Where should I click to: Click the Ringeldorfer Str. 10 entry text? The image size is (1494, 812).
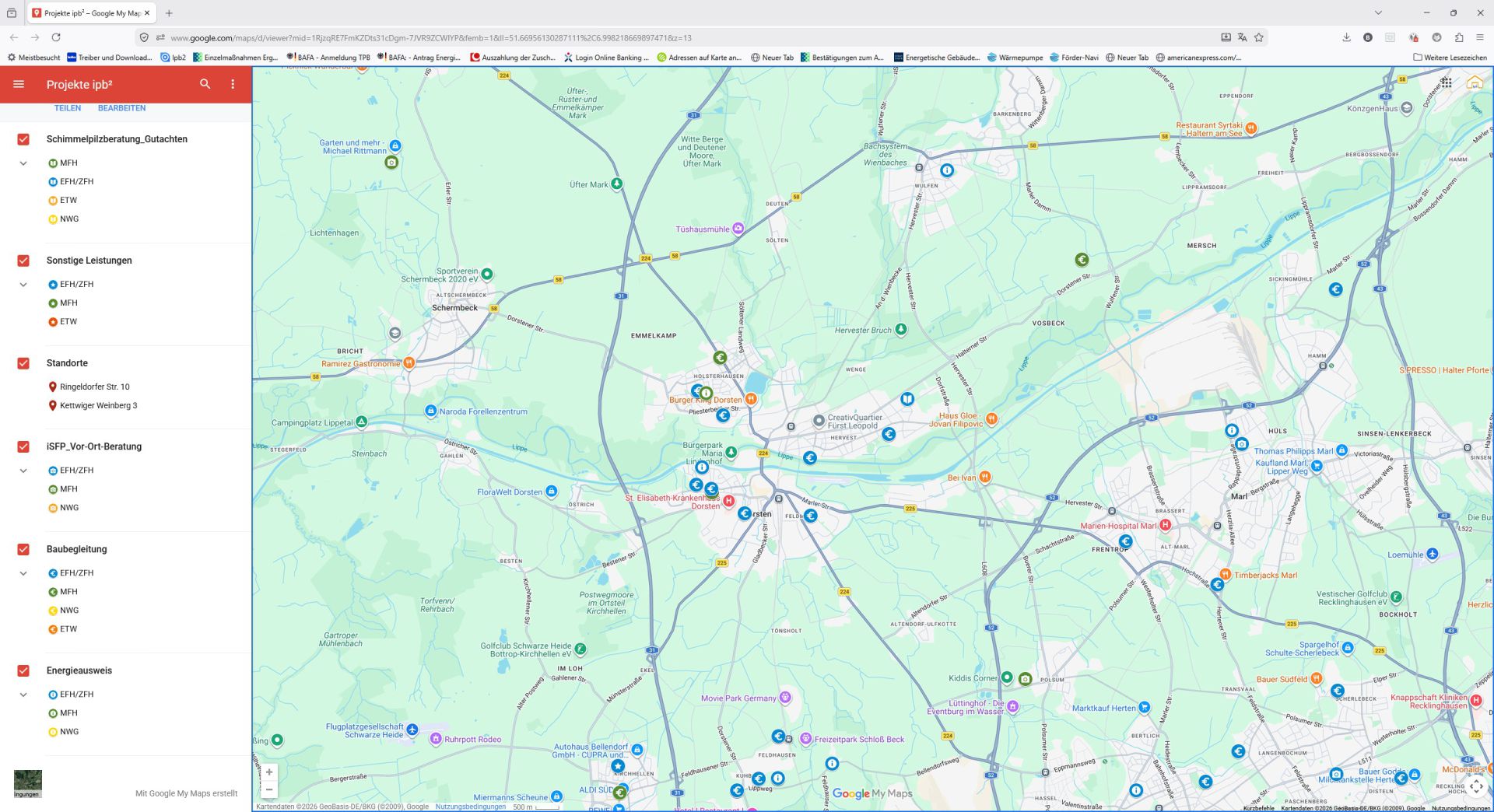coord(95,387)
